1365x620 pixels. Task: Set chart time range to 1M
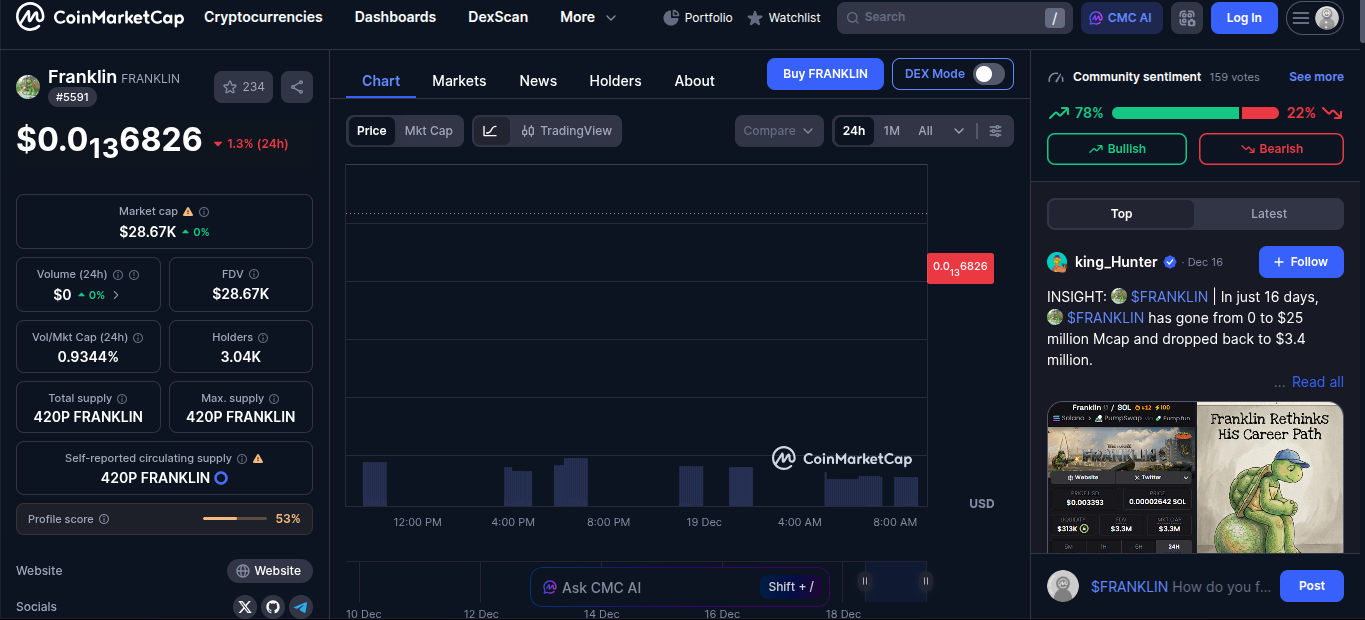[891, 131]
